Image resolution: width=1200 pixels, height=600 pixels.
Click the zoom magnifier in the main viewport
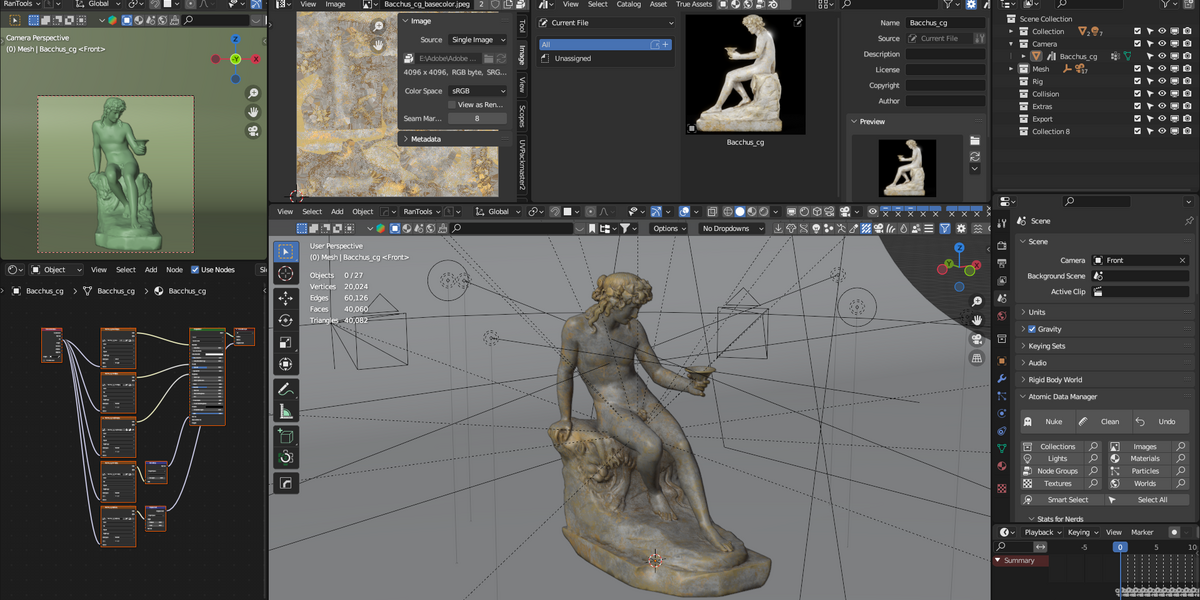click(977, 301)
